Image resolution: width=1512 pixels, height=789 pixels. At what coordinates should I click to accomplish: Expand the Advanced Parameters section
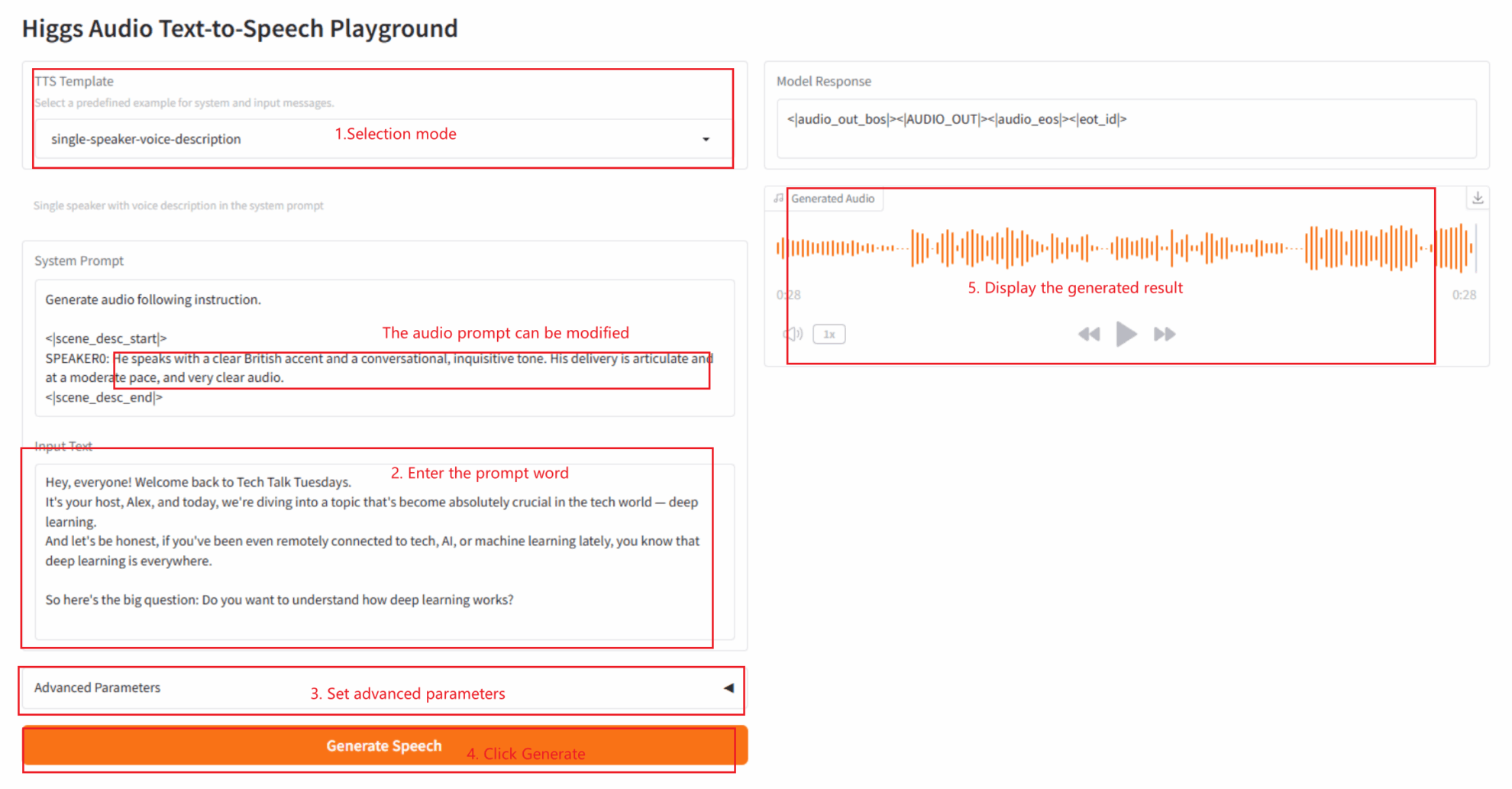tap(729, 687)
